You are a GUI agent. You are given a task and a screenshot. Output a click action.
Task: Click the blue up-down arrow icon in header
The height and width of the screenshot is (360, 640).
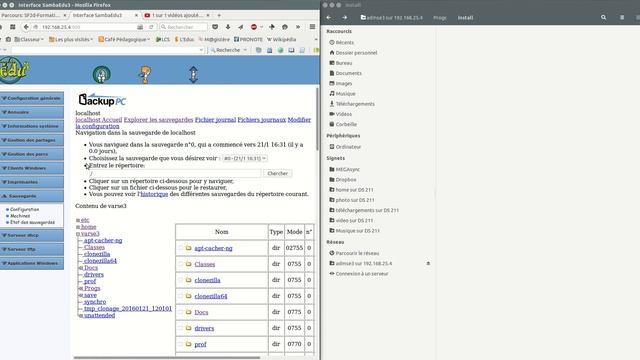coord(193,75)
